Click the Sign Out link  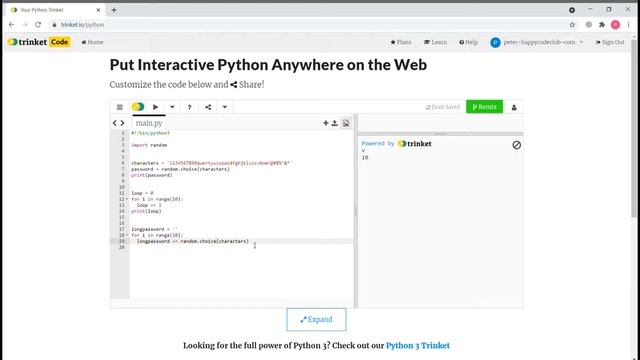(610, 42)
